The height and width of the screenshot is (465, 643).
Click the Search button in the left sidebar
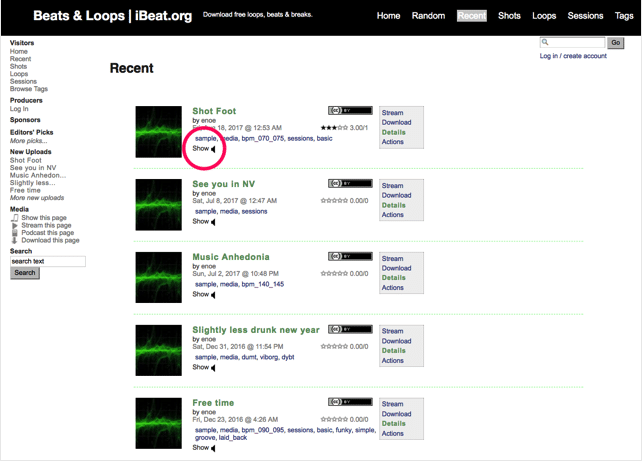25,273
